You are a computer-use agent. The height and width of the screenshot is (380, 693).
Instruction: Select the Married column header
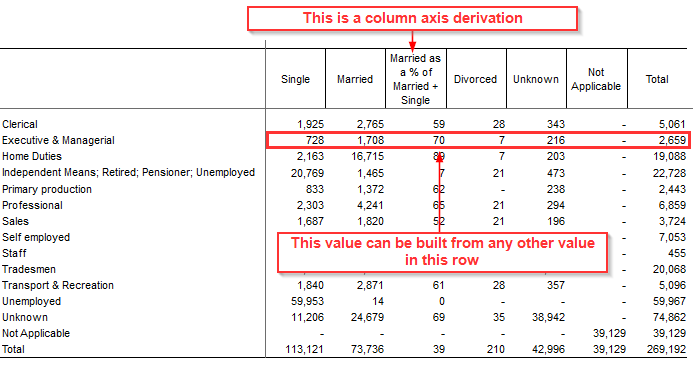[355, 79]
